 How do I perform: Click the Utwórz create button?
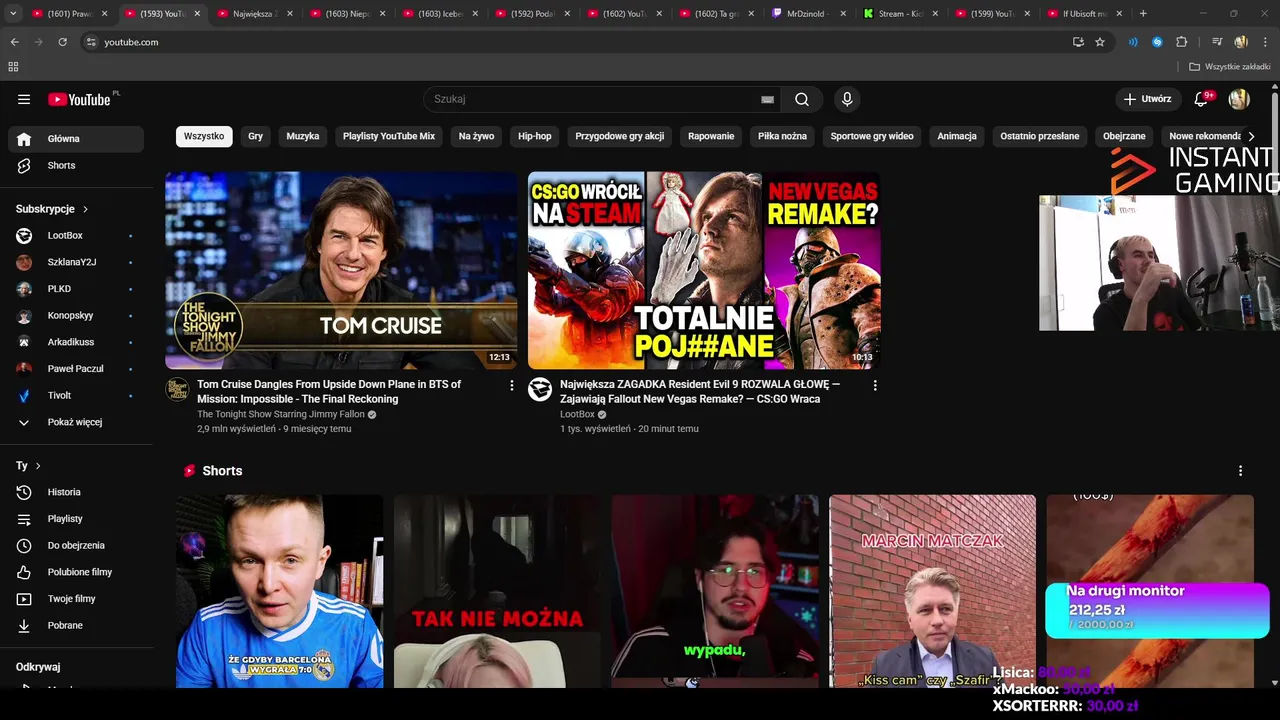(x=1147, y=99)
